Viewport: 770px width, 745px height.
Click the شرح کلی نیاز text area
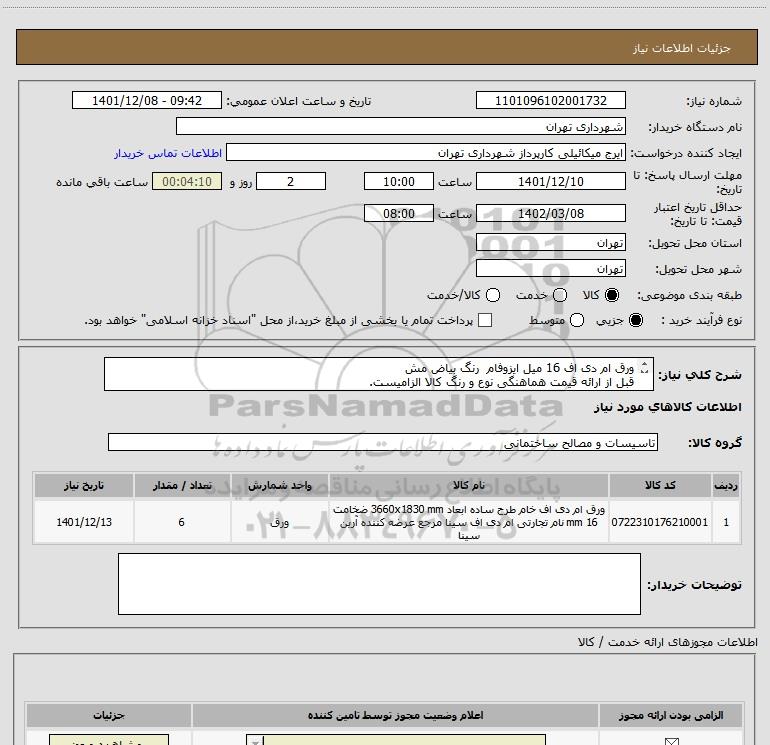(x=379, y=374)
